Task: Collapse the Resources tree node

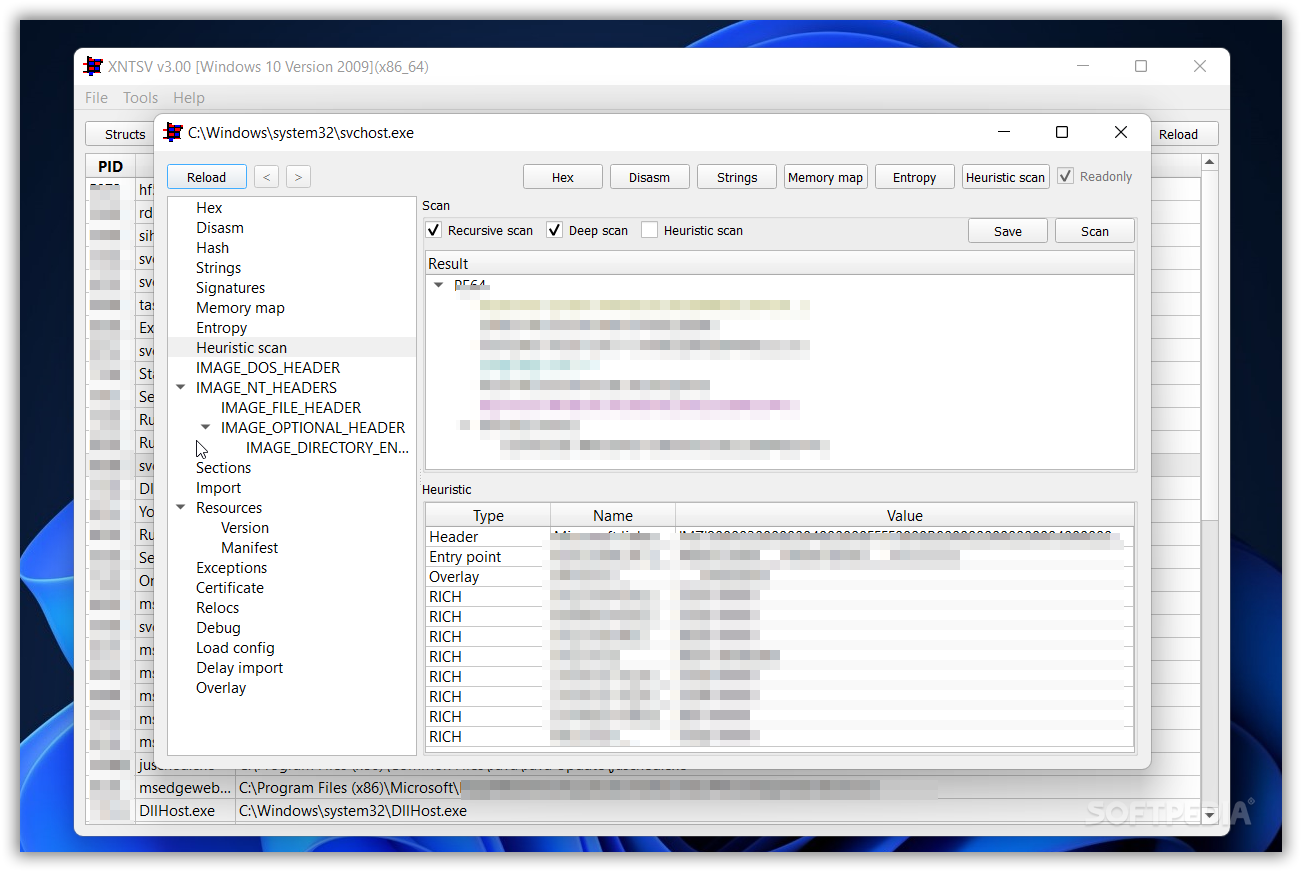Action: [181, 507]
